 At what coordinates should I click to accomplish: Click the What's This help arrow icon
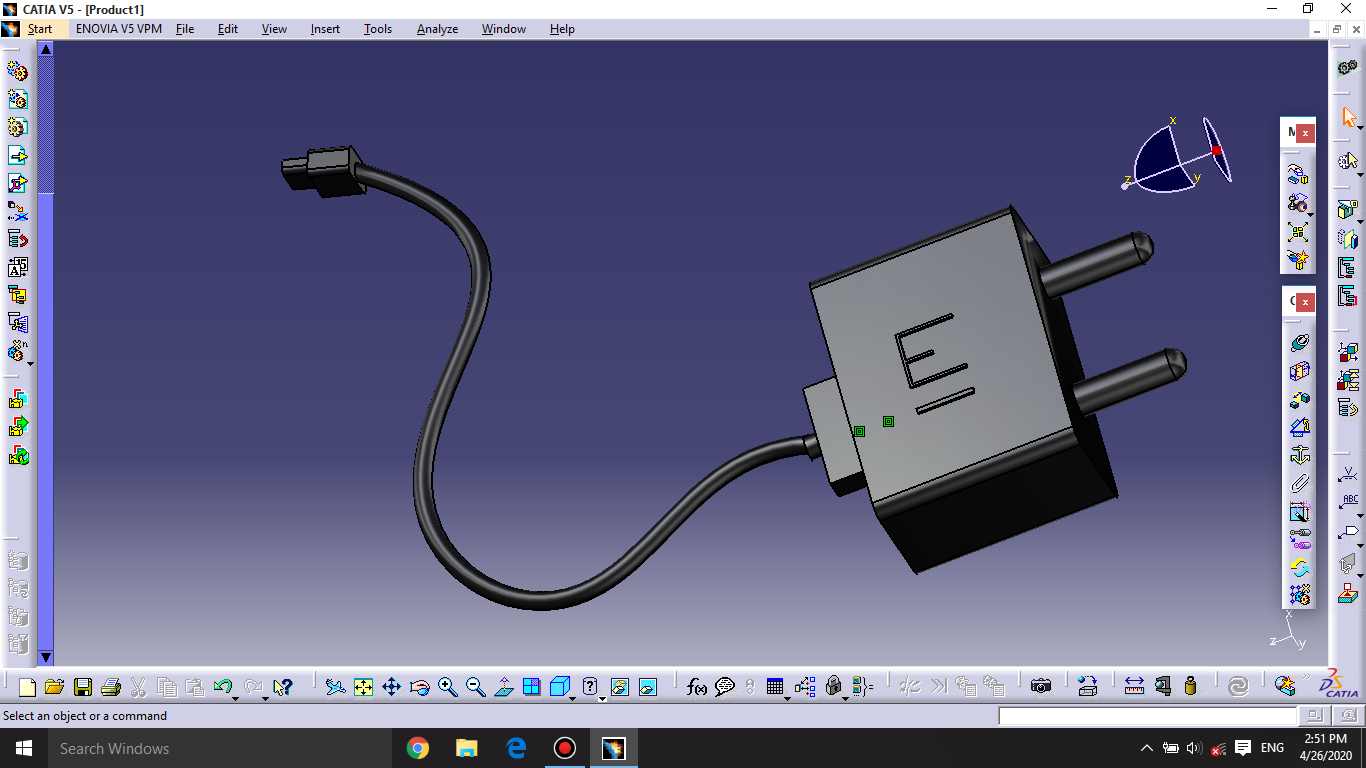pyautogui.click(x=283, y=687)
